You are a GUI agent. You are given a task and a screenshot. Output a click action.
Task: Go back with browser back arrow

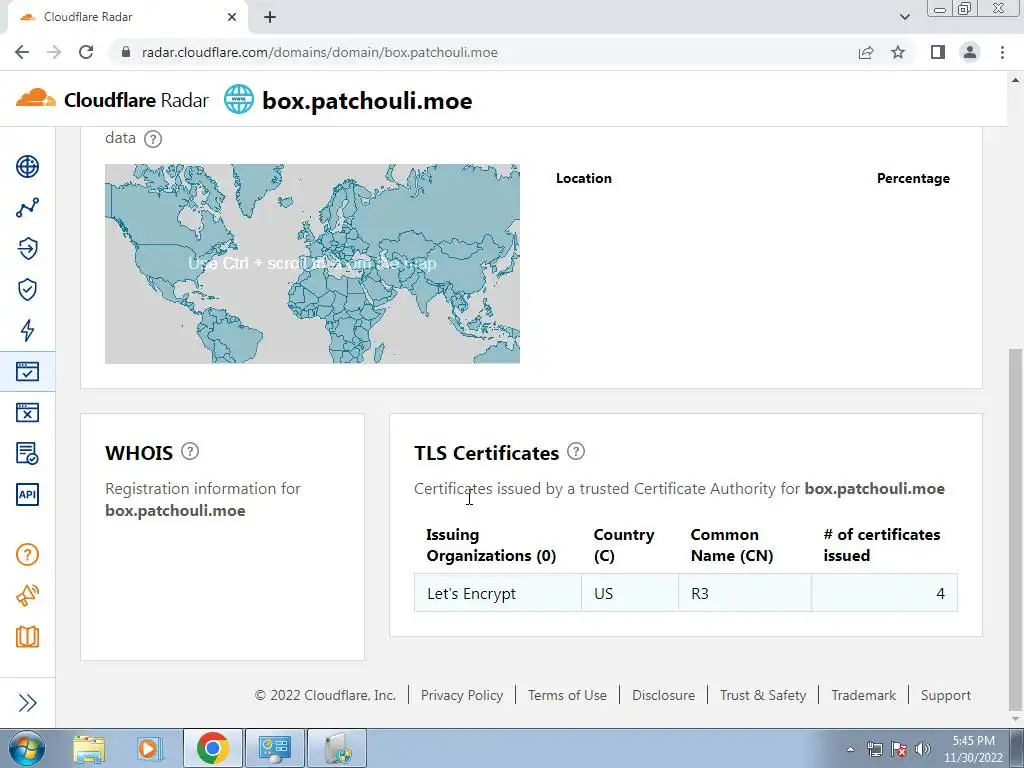(22, 52)
